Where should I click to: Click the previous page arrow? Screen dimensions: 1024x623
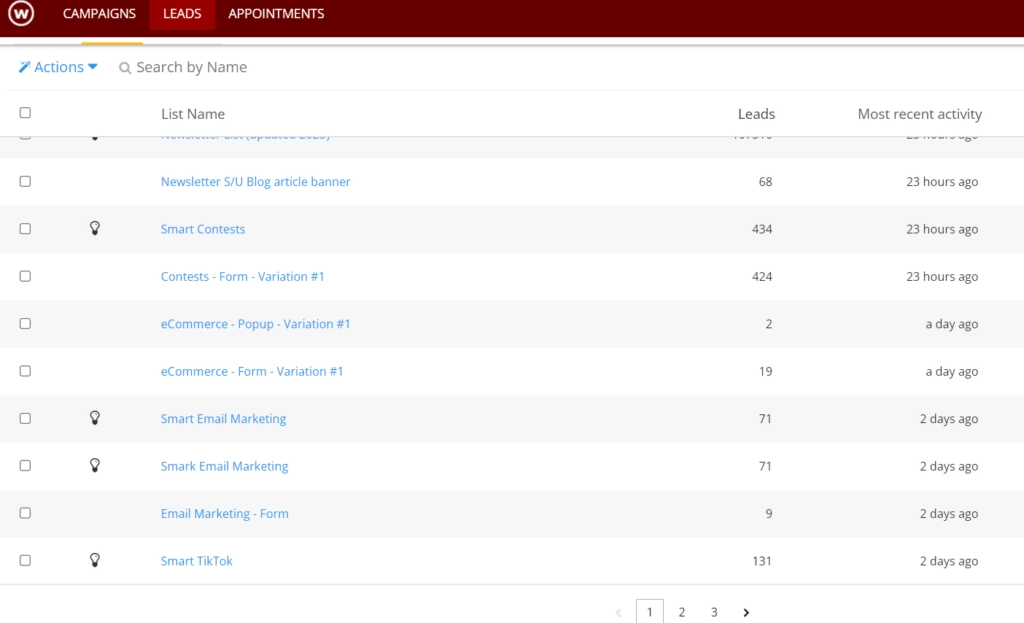(x=618, y=613)
